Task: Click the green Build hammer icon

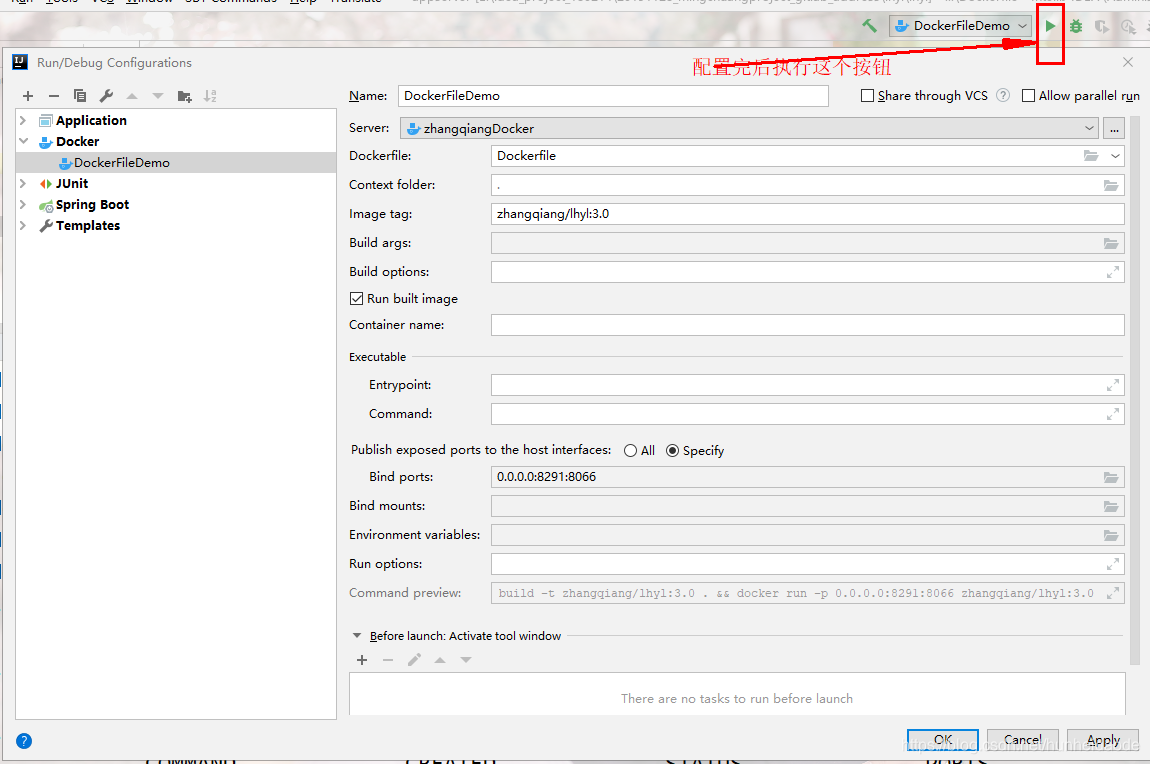Action: 870,26
